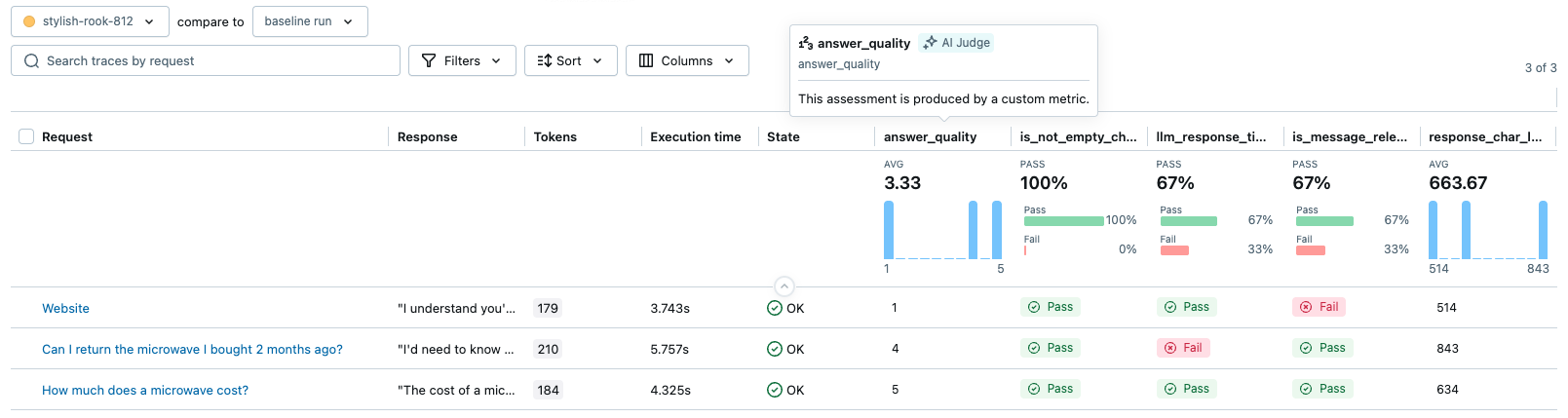Open the microwave cost request link
1568x418 pixels.
145,390
